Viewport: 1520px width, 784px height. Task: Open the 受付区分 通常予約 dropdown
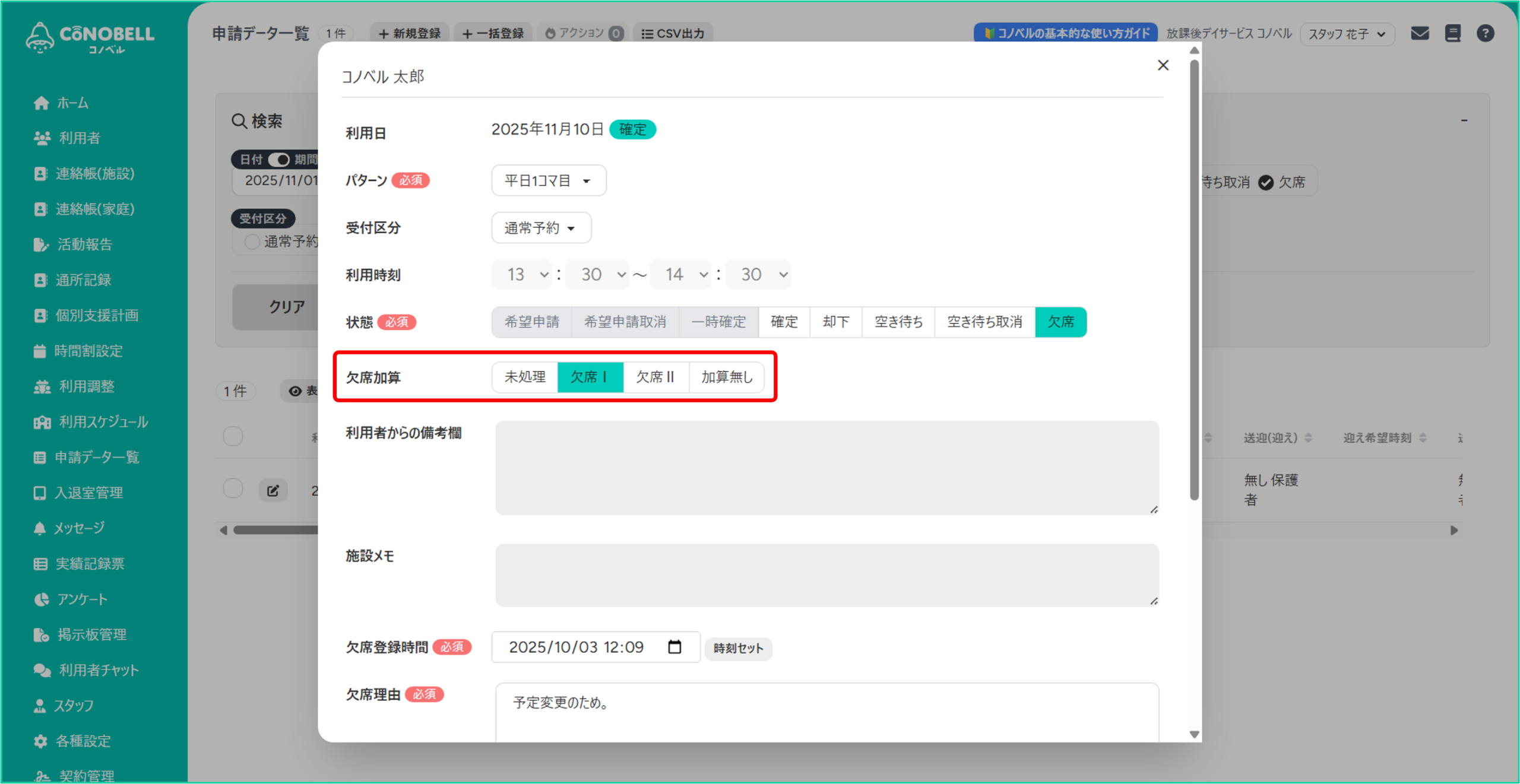[541, 228]
